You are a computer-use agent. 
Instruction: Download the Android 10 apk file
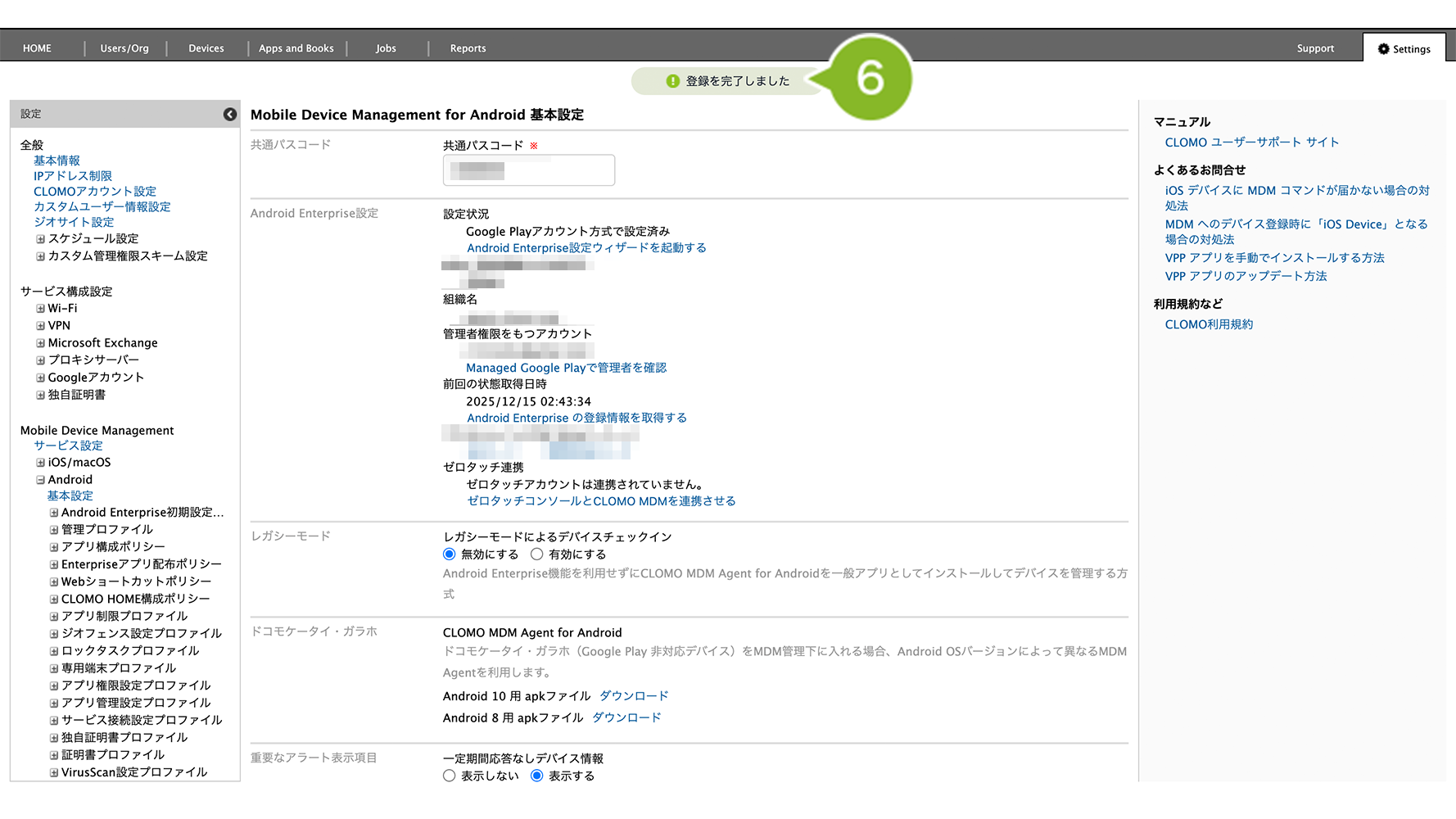click(634, 696)
